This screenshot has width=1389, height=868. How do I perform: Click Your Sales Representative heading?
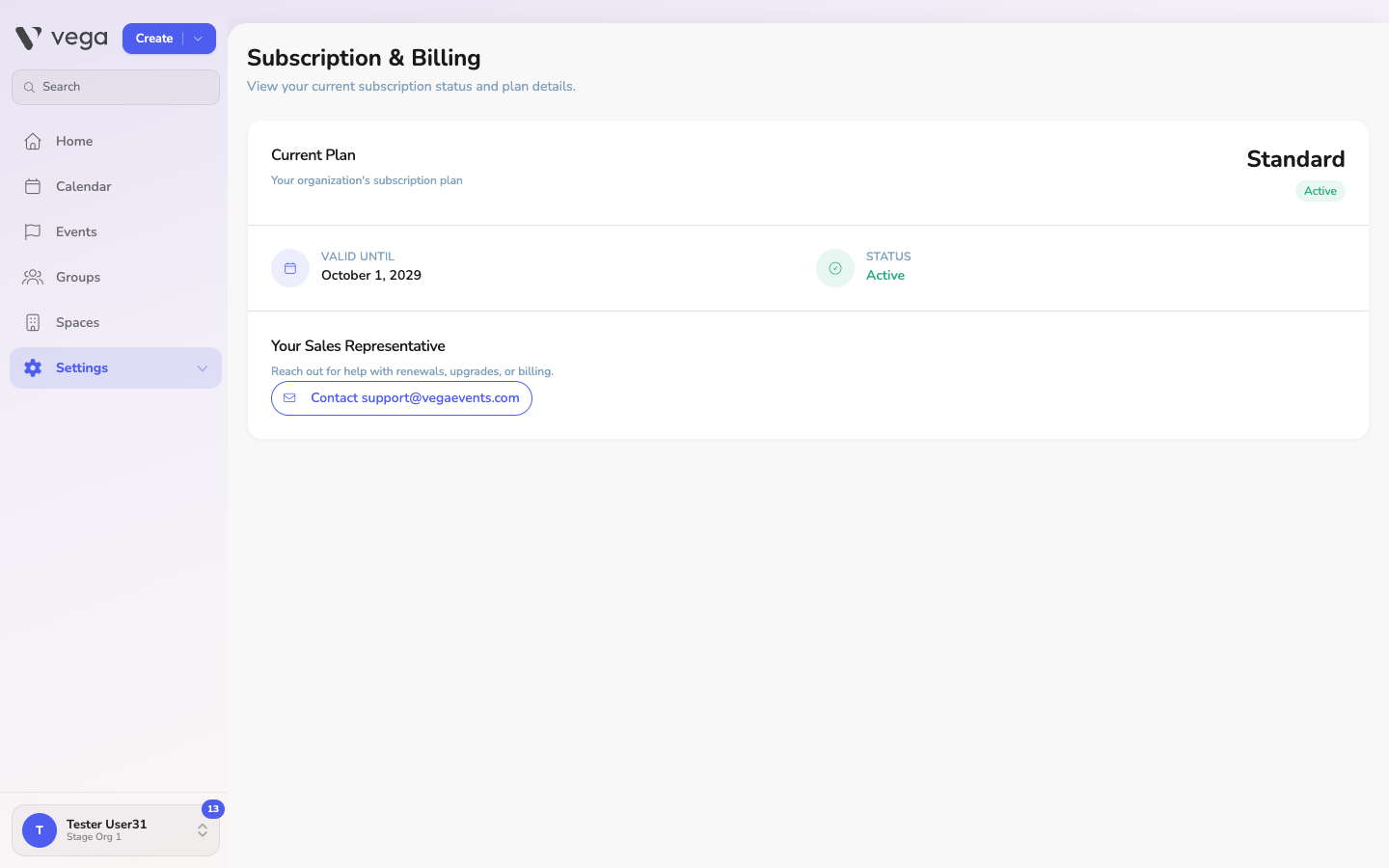coord(358,346)
